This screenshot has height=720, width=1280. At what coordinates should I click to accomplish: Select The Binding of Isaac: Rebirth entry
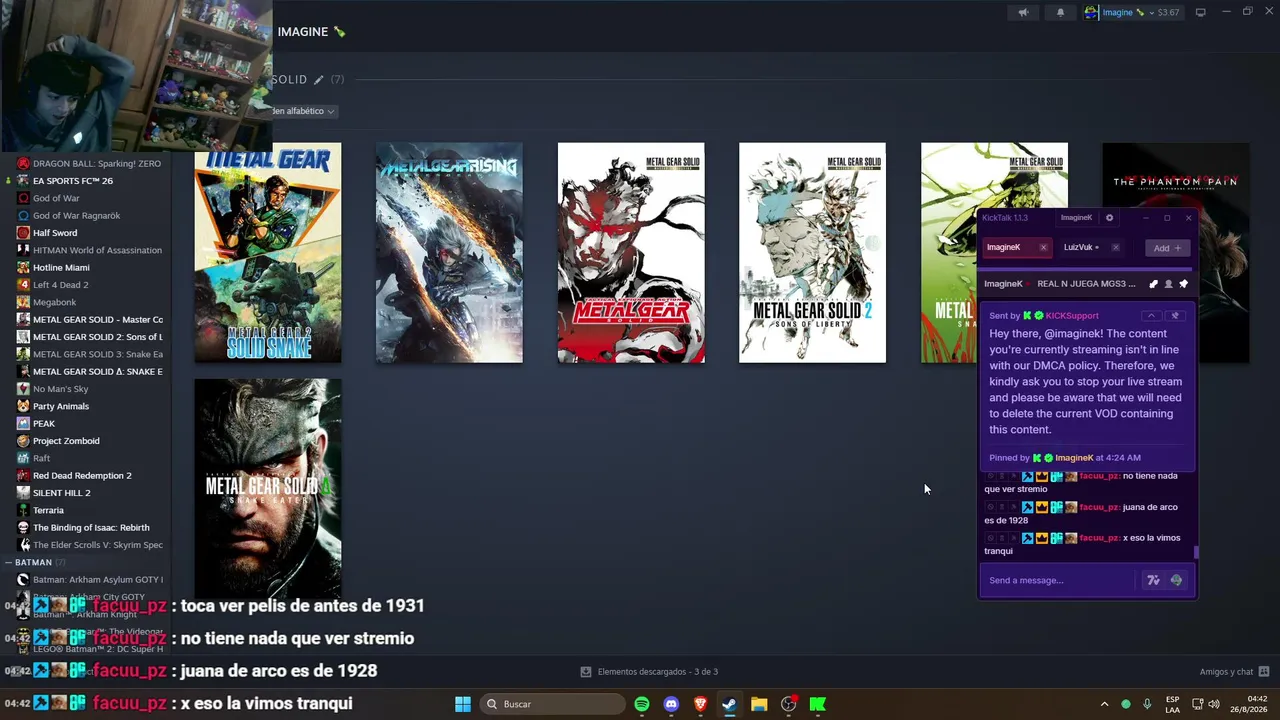click(x=90, y=528)
